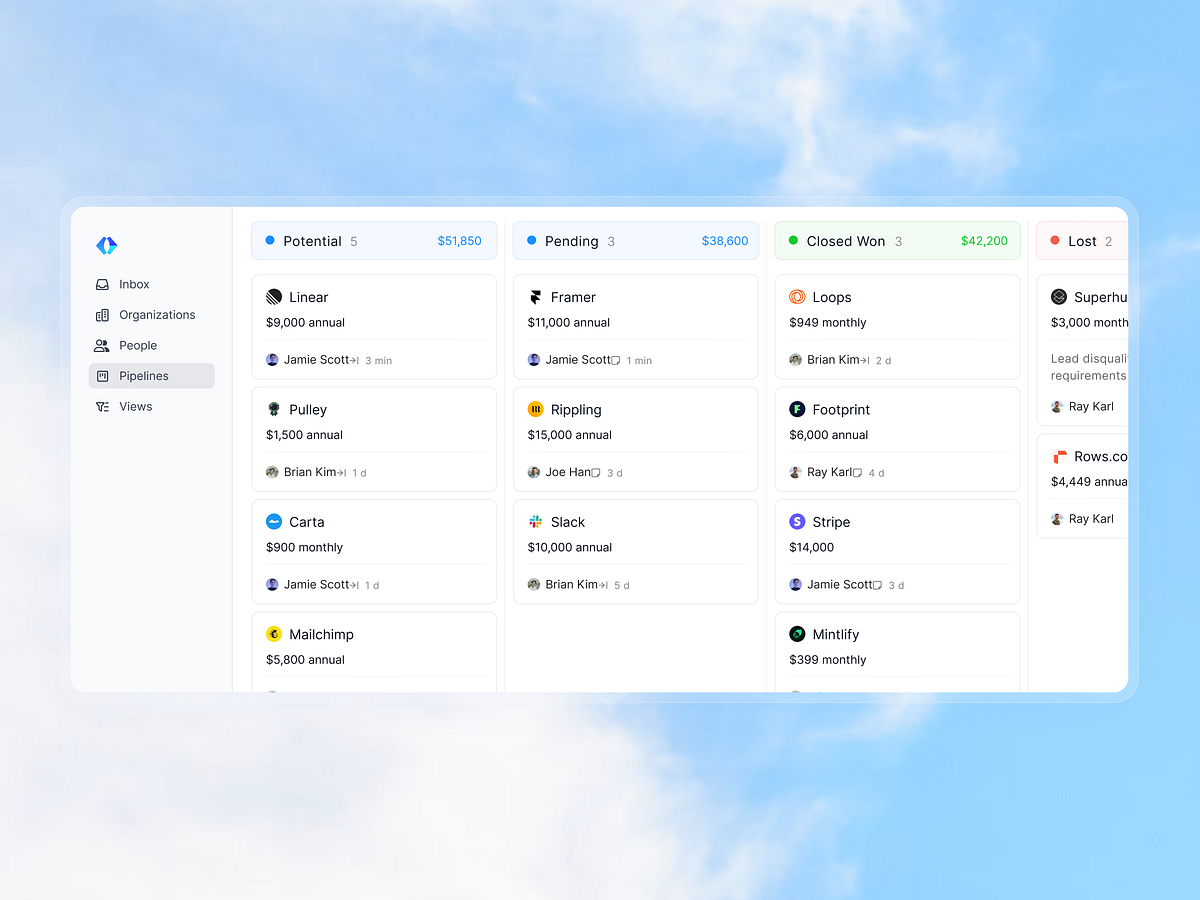The image size is (1200, 900).
Task: Click the Closed Won column header
Action: tap(898, 241)
